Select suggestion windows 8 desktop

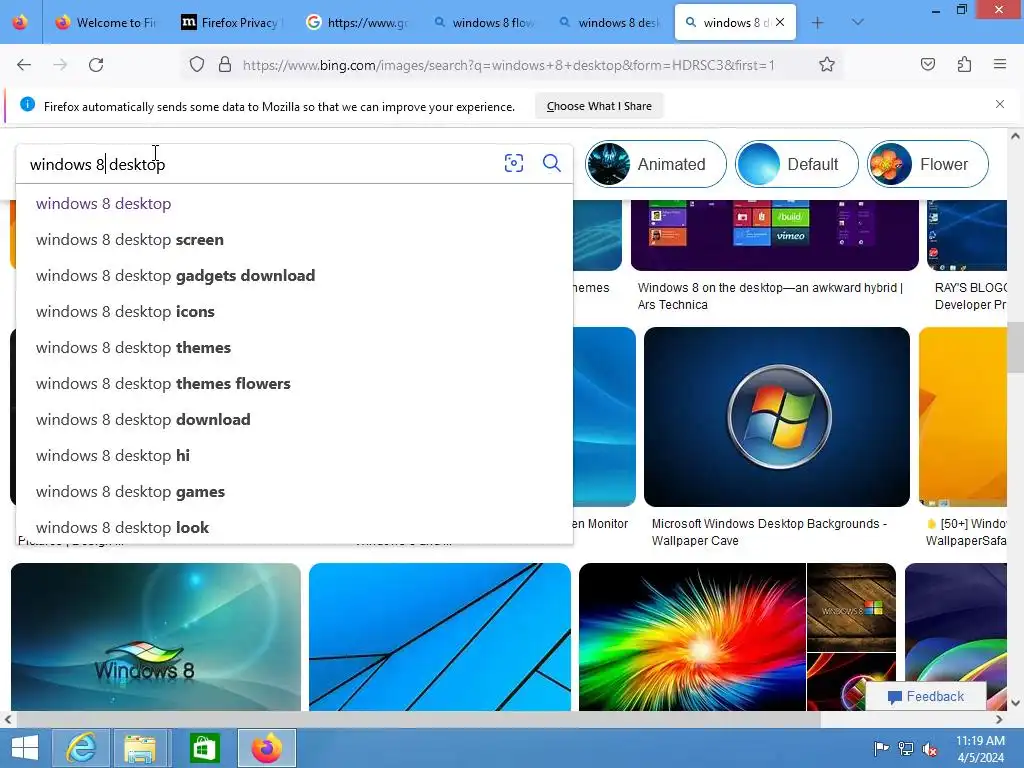pos(295,204)
